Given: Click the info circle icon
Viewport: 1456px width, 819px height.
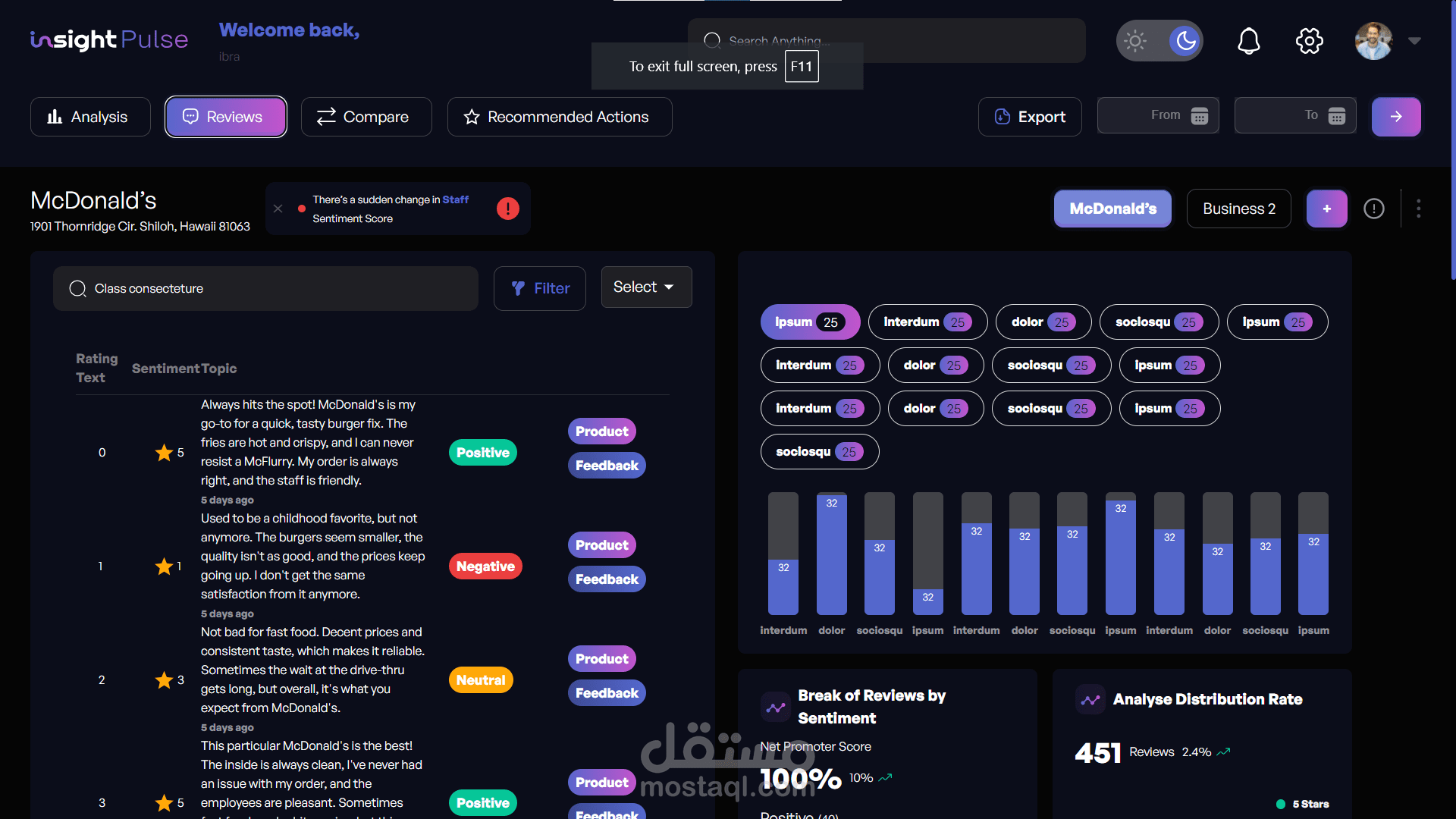Looking at the screenshot, I should (1373, 209).
